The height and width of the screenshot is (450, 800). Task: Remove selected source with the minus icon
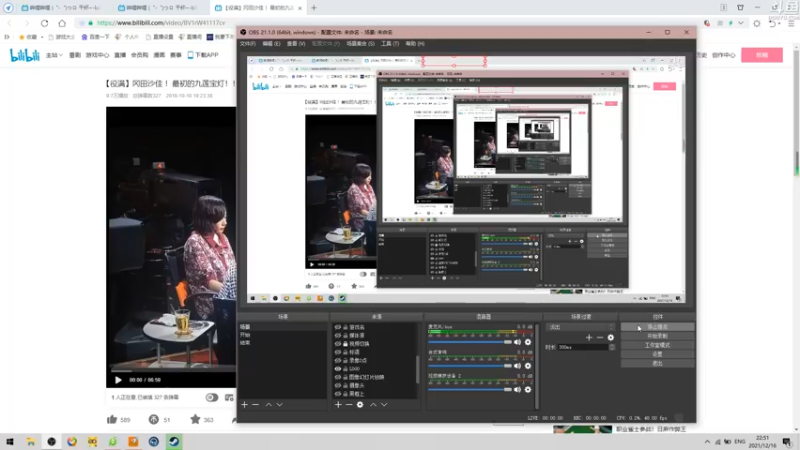pos(349,405)
